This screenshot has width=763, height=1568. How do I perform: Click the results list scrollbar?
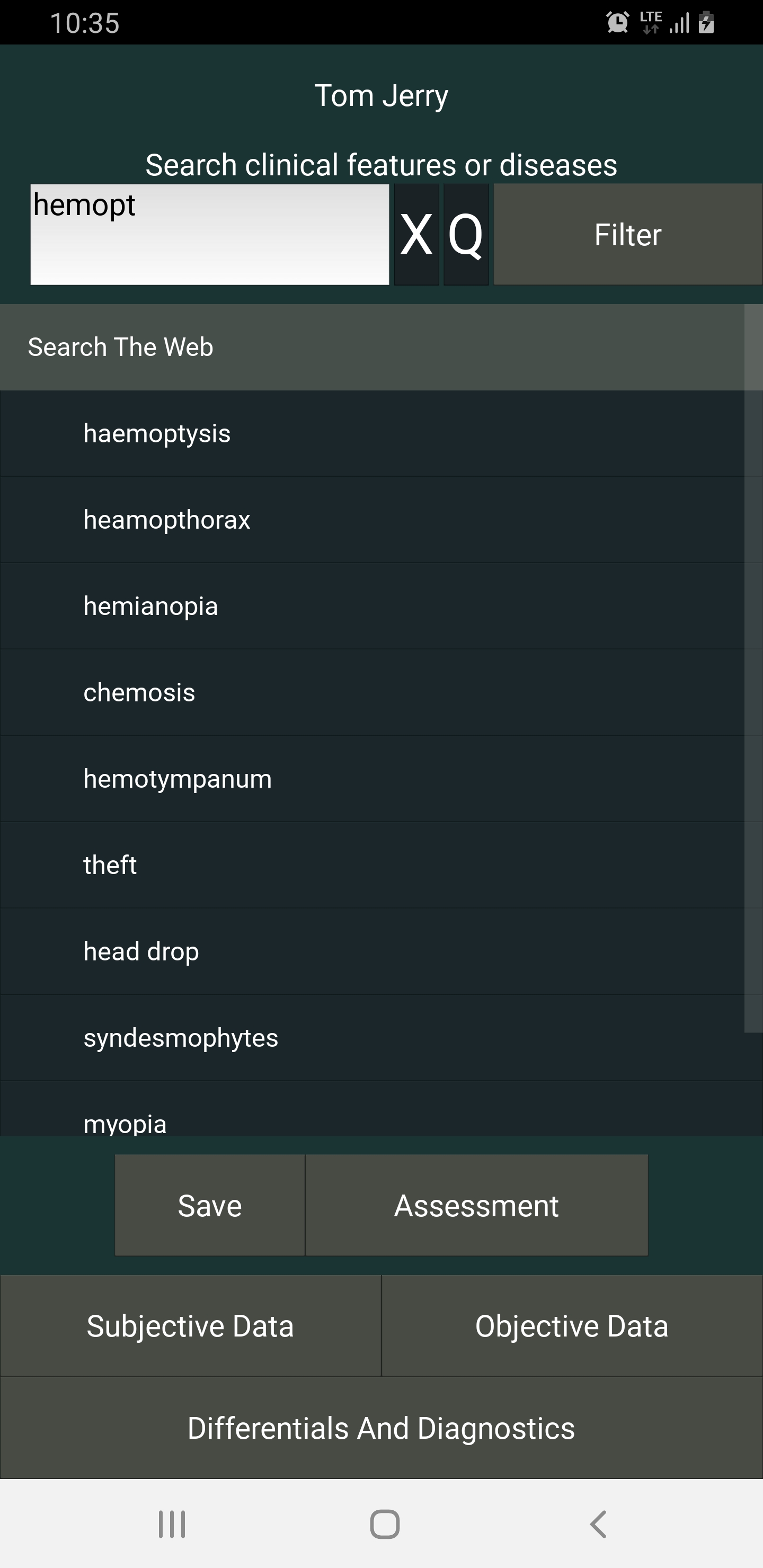pyautogui.click(x=753, y=670)
